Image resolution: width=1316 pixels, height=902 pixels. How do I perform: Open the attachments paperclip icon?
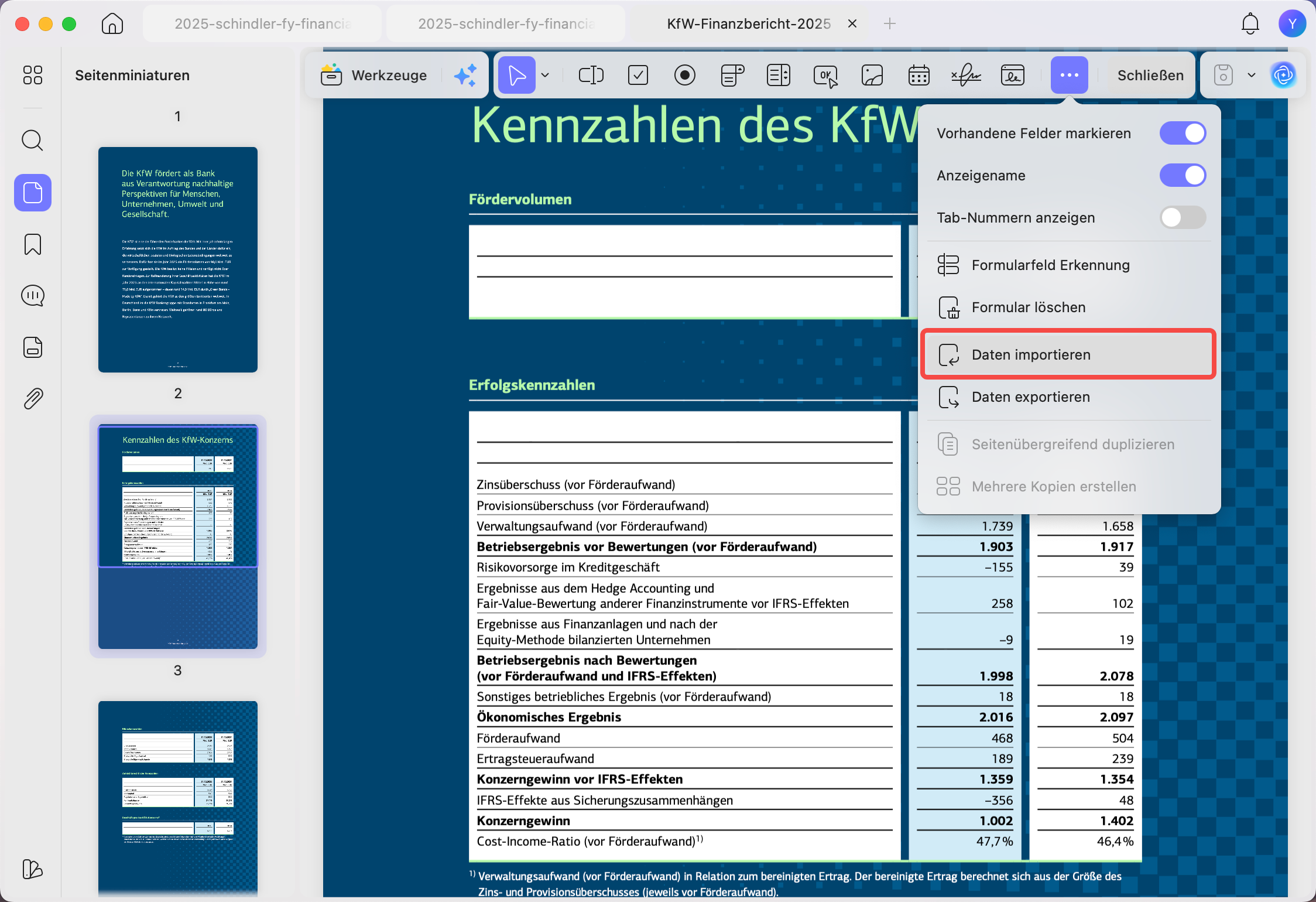point(33,399)
